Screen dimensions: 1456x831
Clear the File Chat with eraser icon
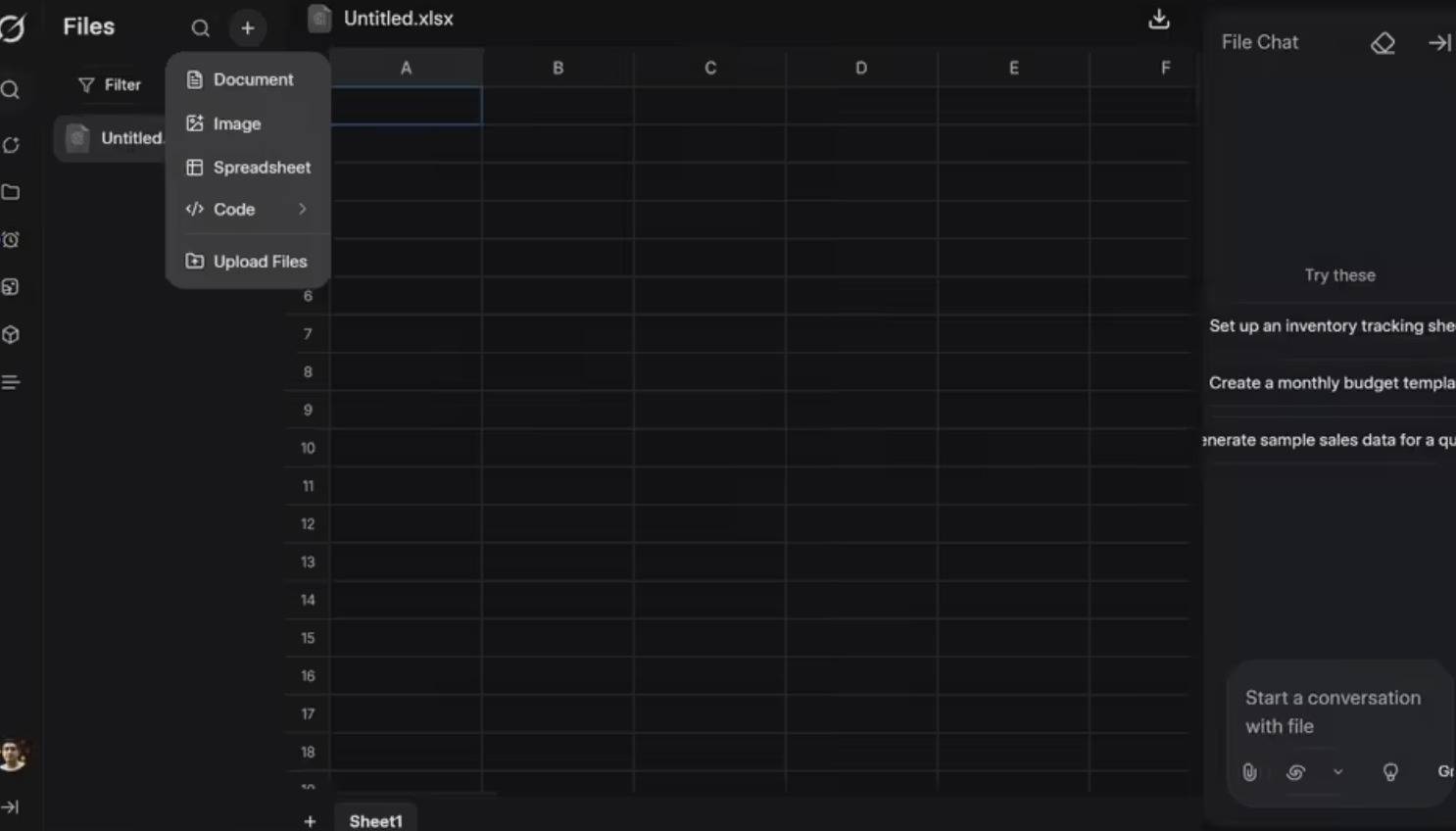click(x=1383, y=43)
